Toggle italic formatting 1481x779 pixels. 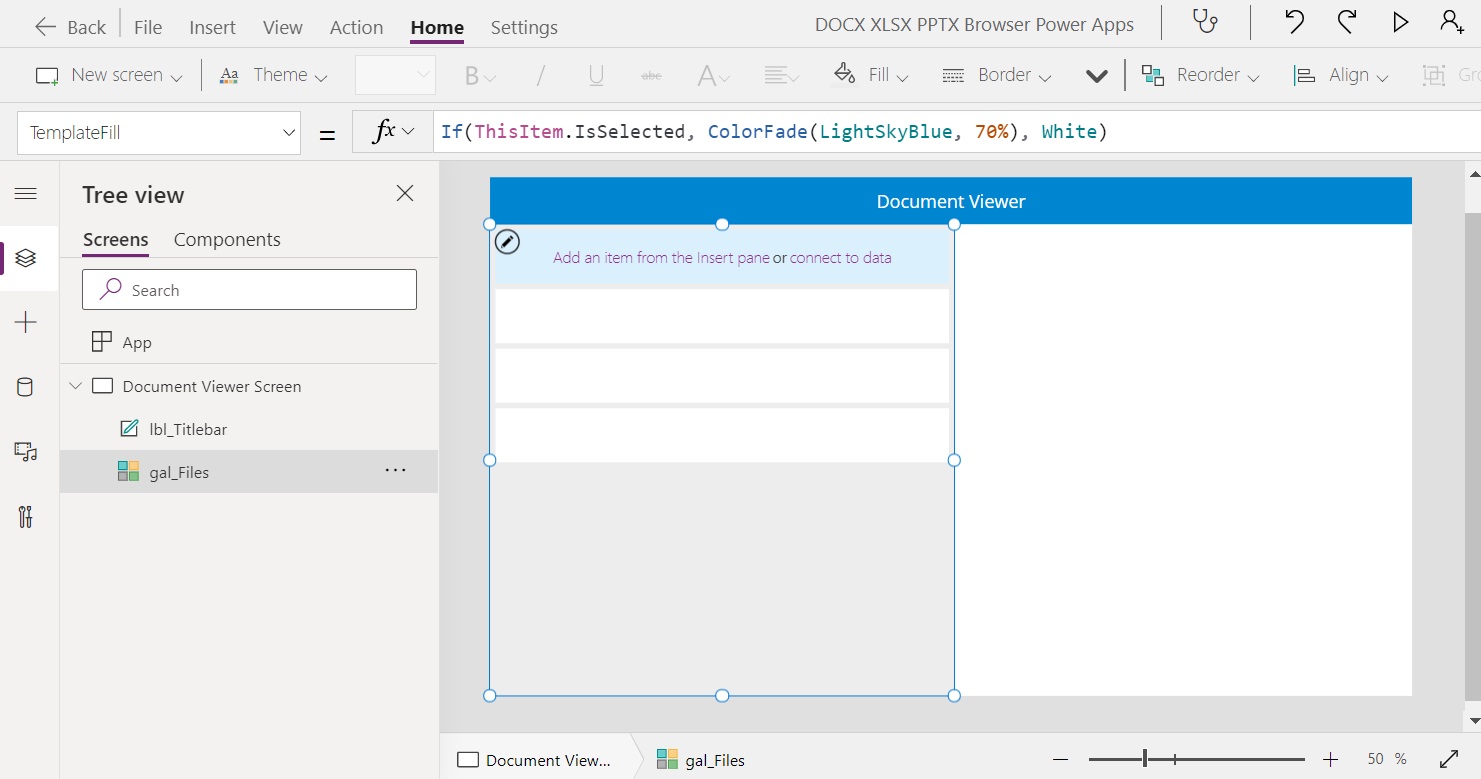(540, 75)
